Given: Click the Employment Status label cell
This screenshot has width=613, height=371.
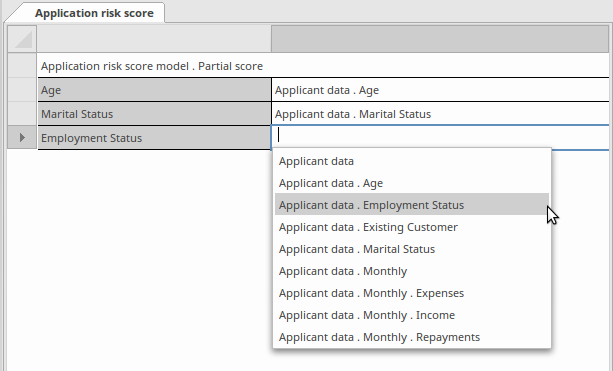Looking at the screenshot, I should [x=154, y=138].
